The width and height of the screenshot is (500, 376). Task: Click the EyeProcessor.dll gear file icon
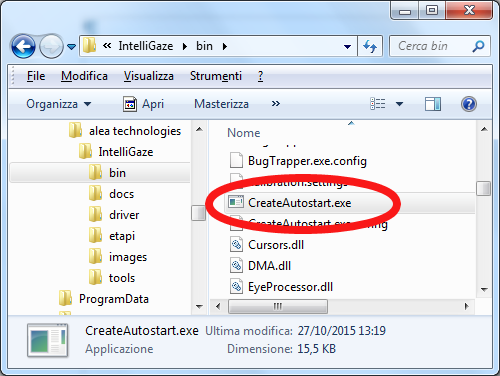coord(236,287)
